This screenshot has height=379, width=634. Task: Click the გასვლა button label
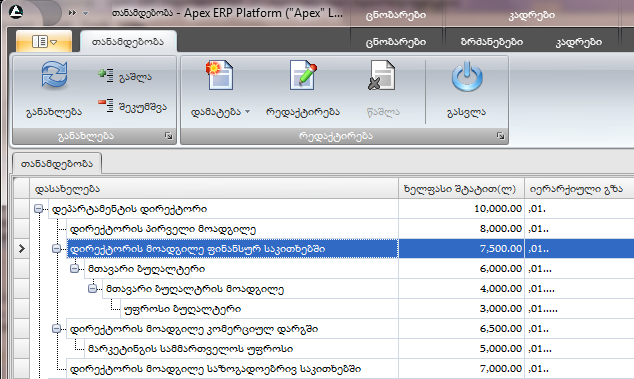pyautogui.click(x=467, y=112)
